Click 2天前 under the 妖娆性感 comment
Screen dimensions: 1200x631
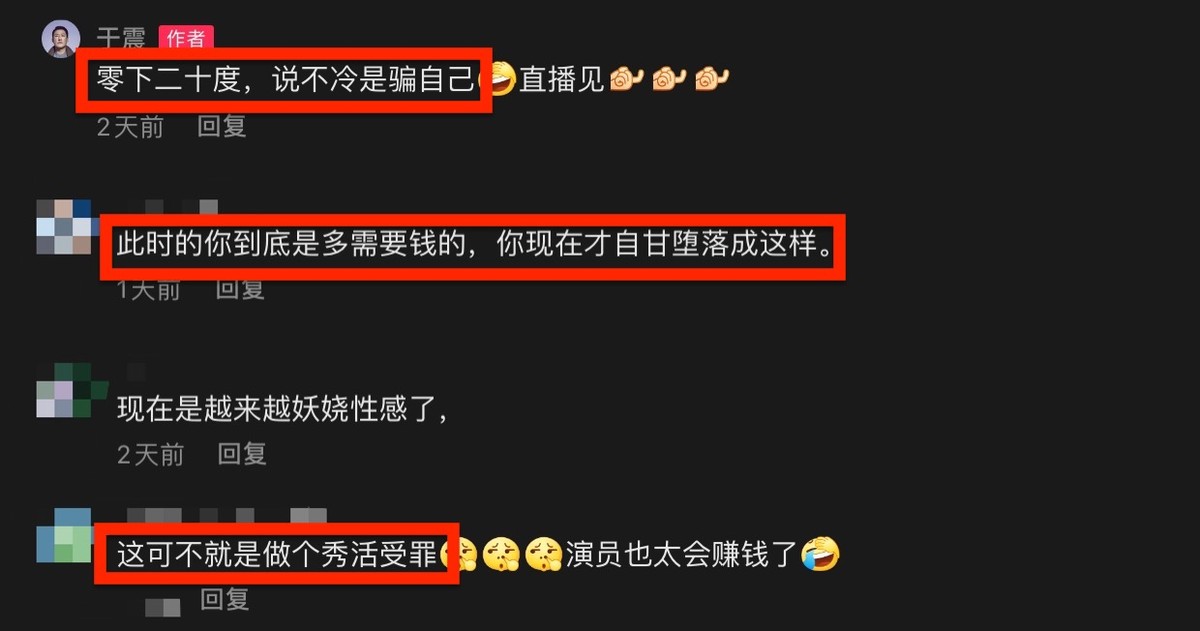tap(150, 454)
